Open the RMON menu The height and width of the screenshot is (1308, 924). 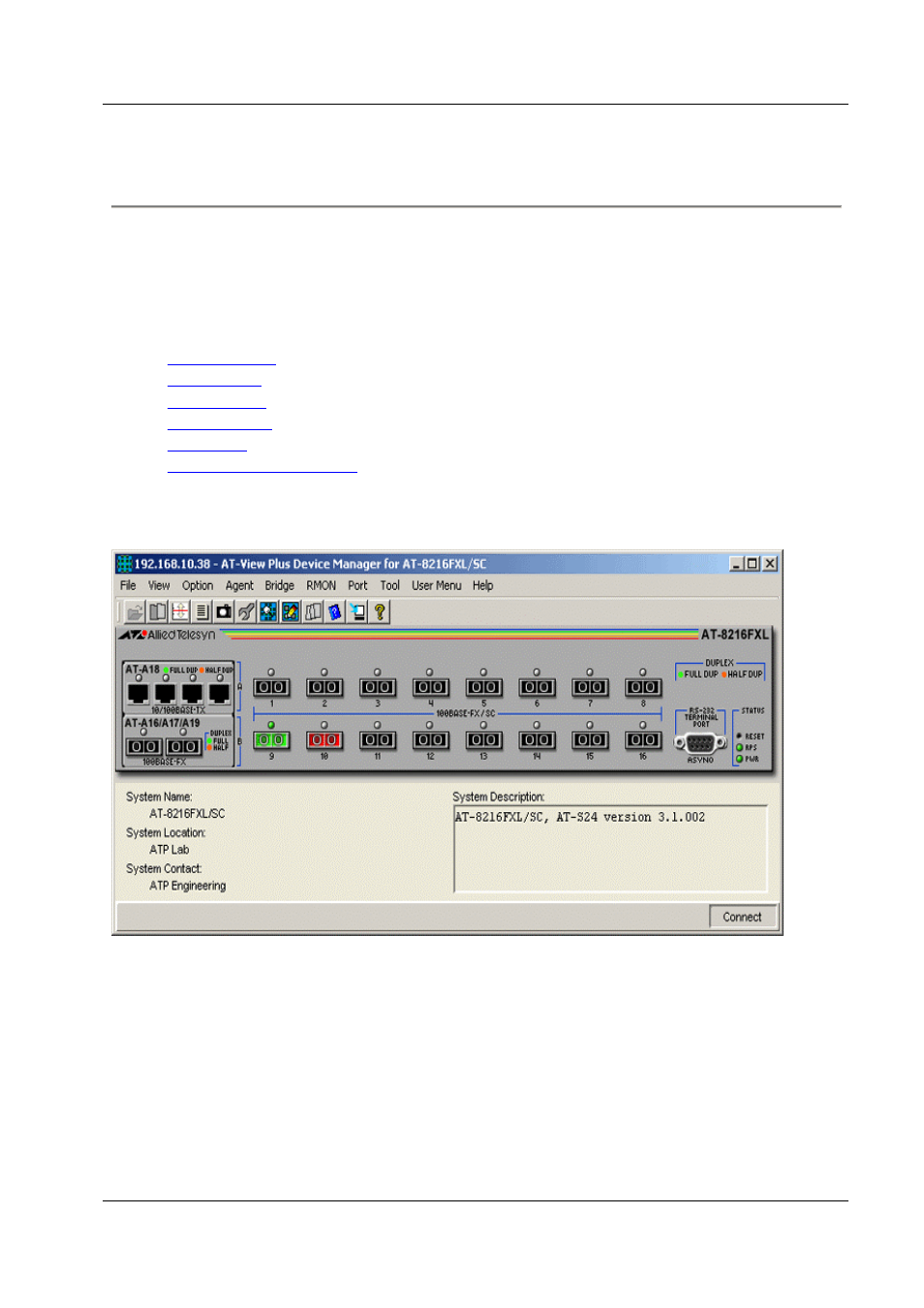(321, 586)
